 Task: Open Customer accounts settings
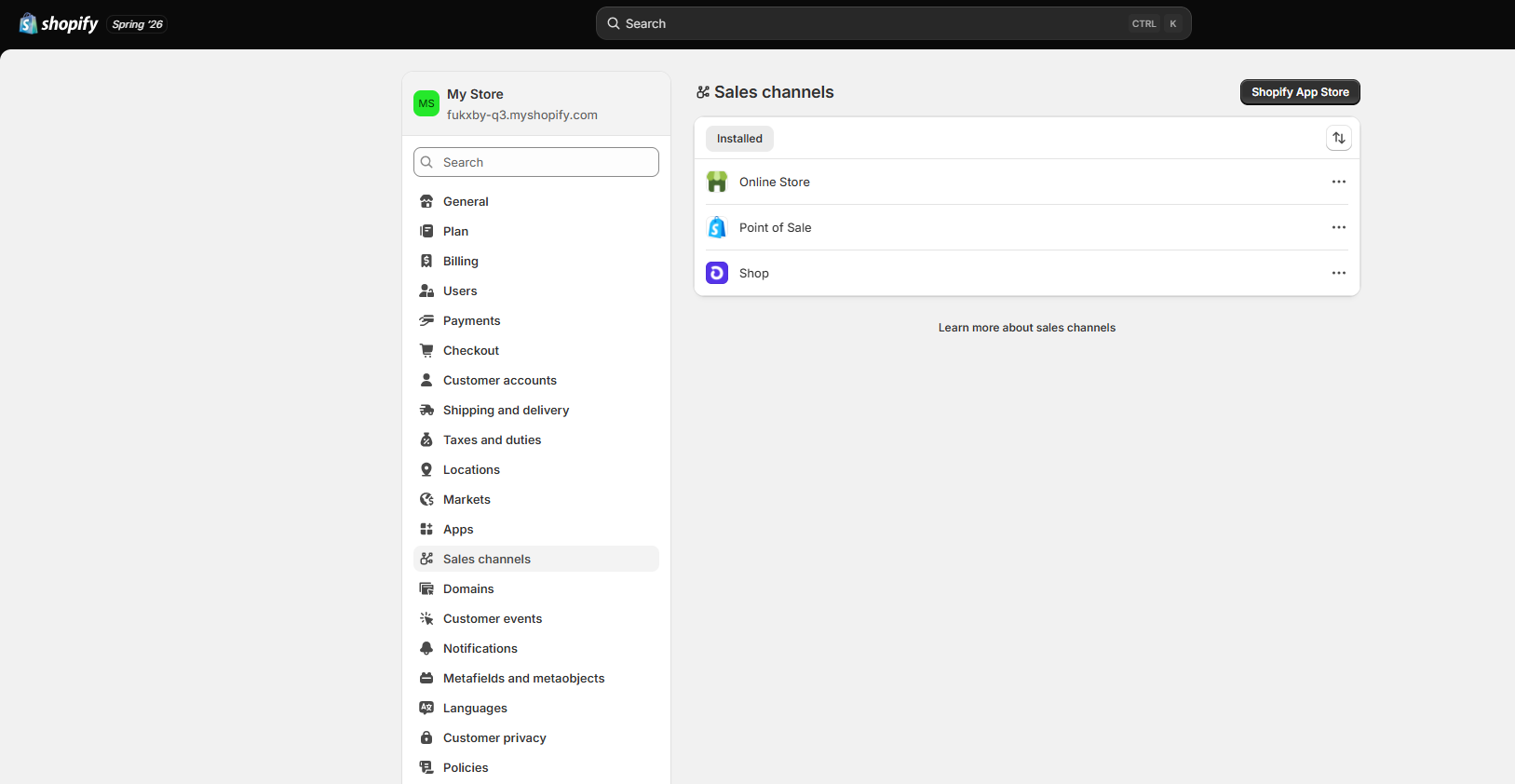pyautogui.click(x=536, y=380)
